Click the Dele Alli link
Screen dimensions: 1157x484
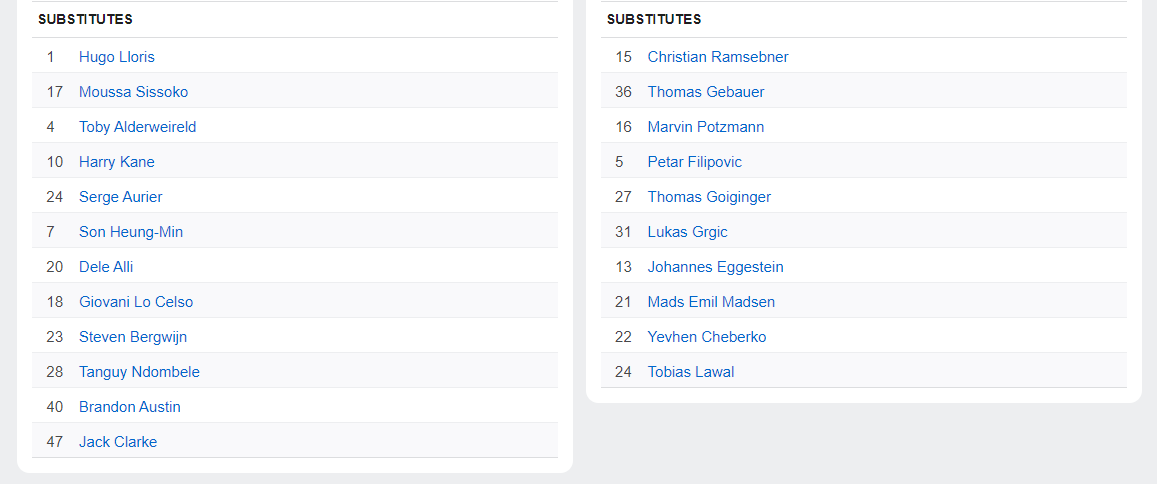pyautogui.click(x=106, y=267)
